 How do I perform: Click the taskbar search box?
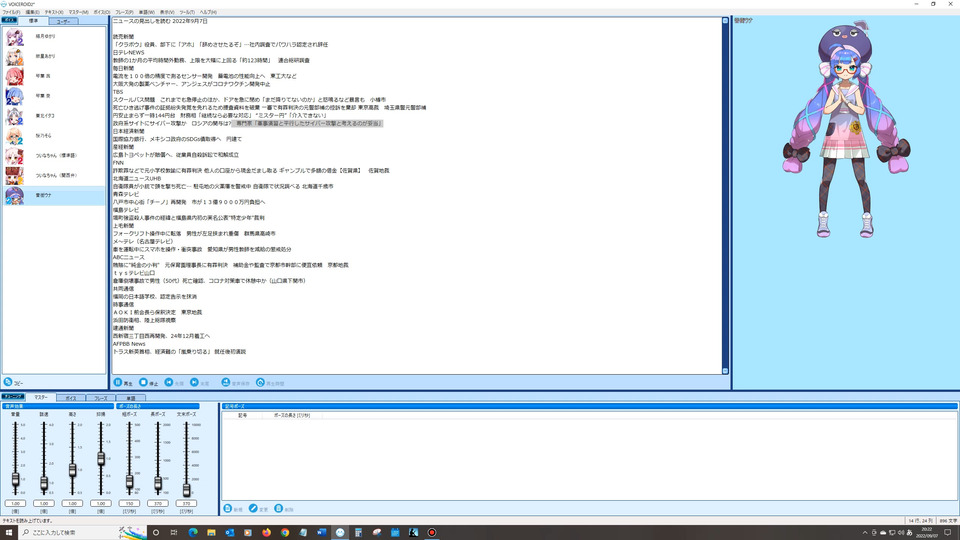(x=83, y=532)
